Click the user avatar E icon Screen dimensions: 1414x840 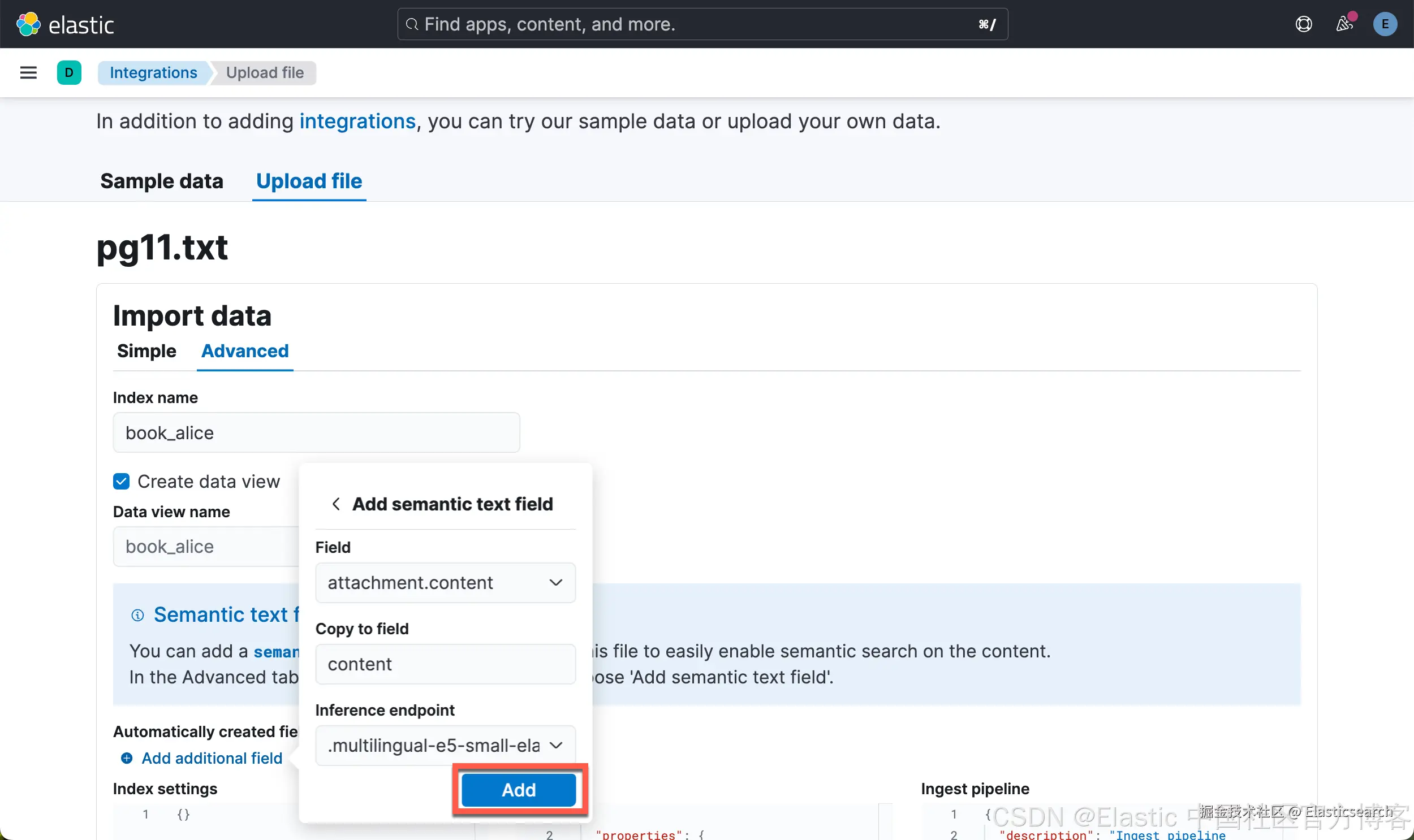click(x=1385, y=24)
